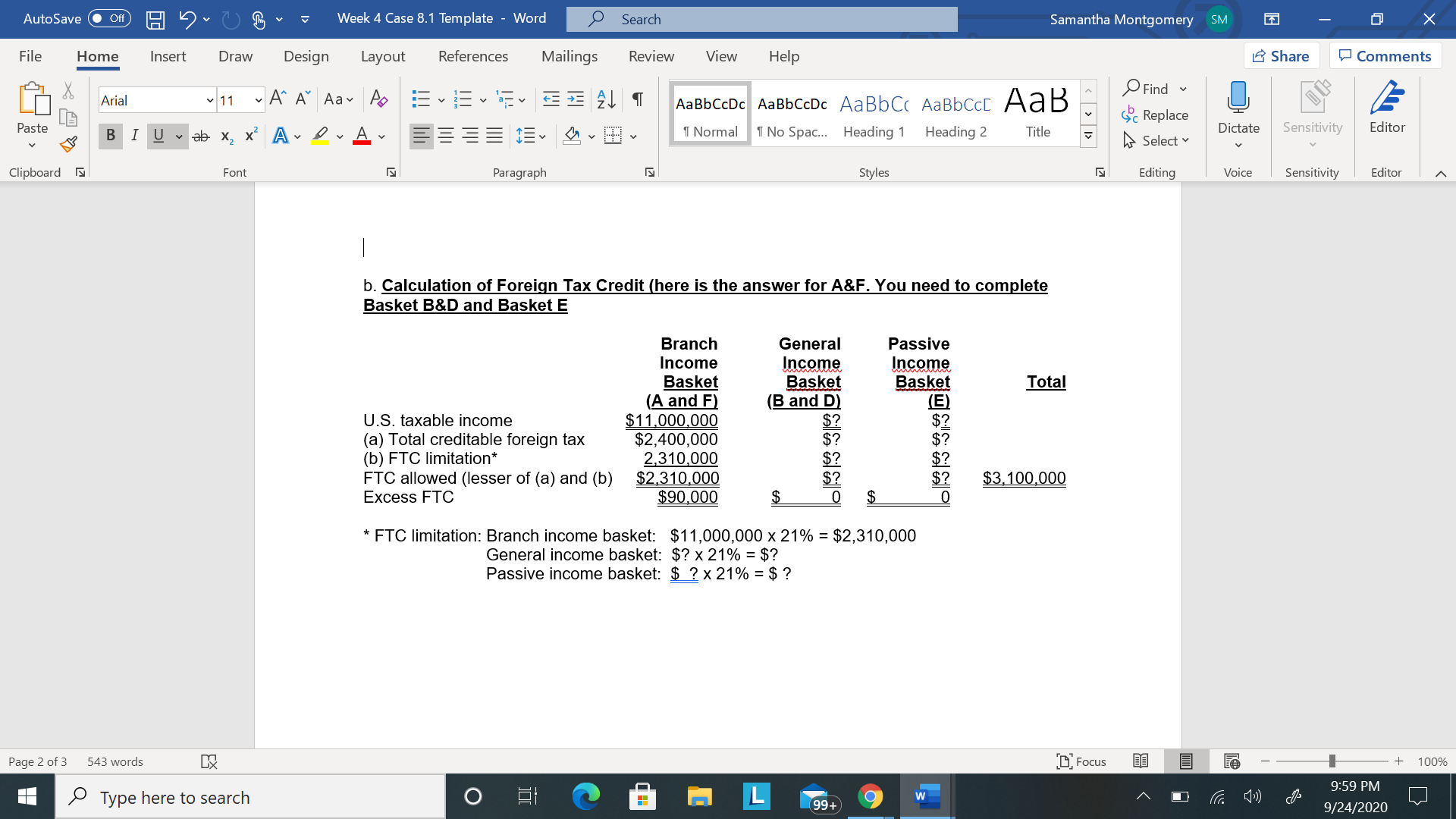Click the Home ribbon tab

96,56
